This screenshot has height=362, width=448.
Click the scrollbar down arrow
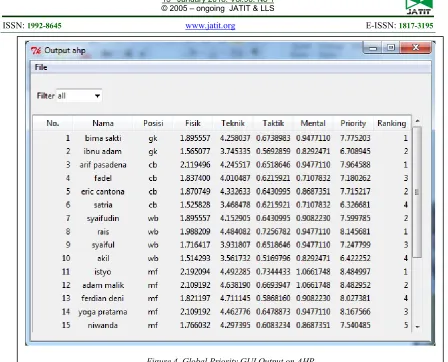[x=417, y=327]
